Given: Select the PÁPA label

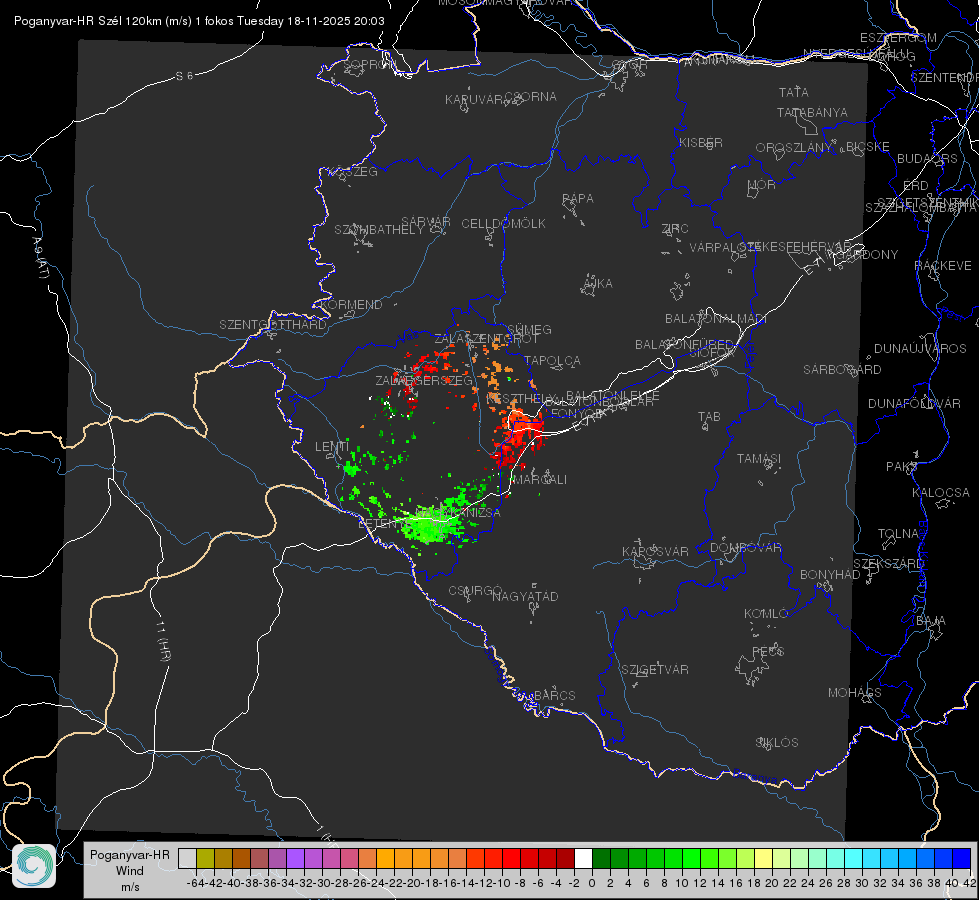Looking at the screenshot, I should tap(578, 199).
